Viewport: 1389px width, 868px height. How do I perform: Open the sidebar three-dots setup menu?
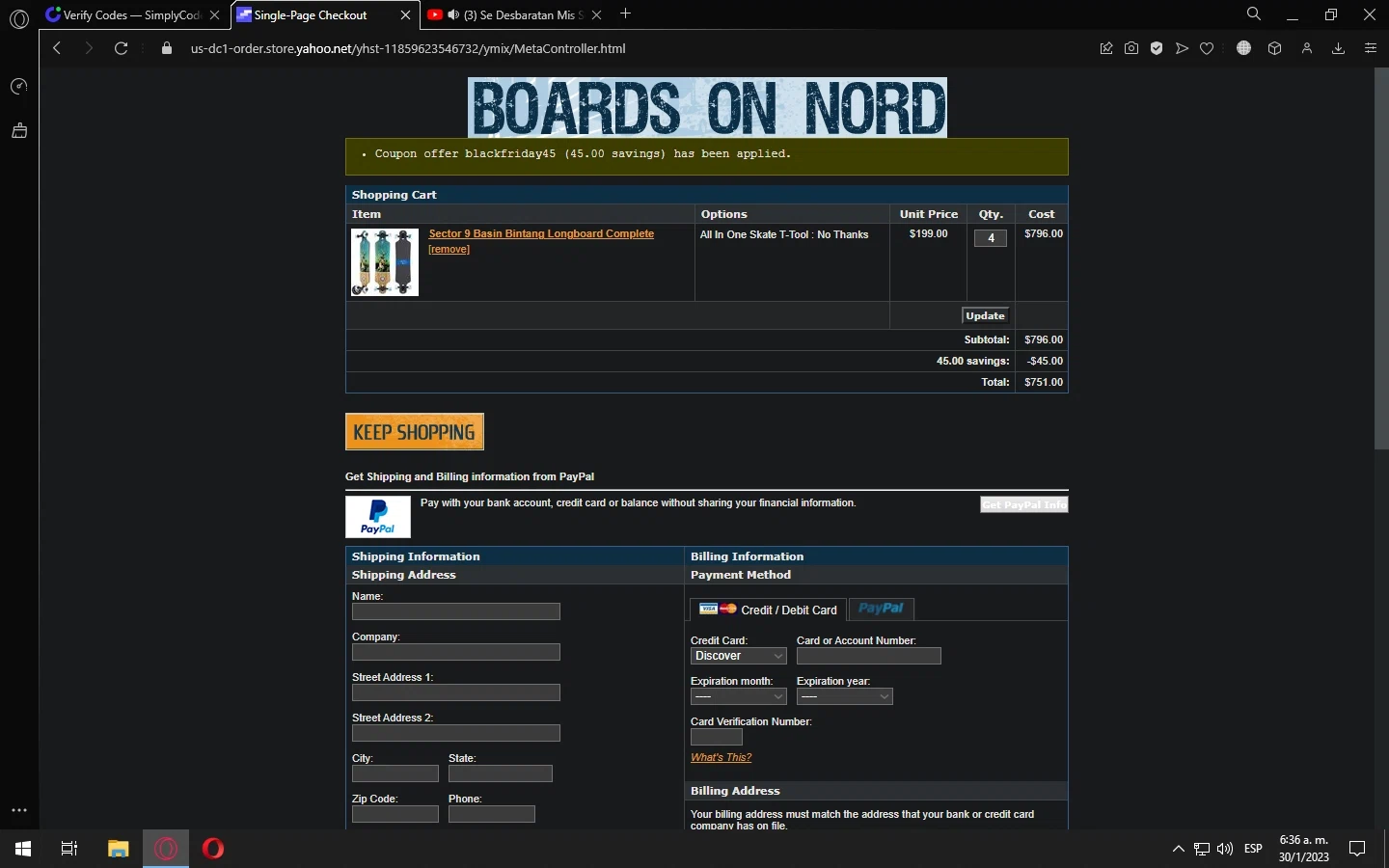[x=19, y=810]
